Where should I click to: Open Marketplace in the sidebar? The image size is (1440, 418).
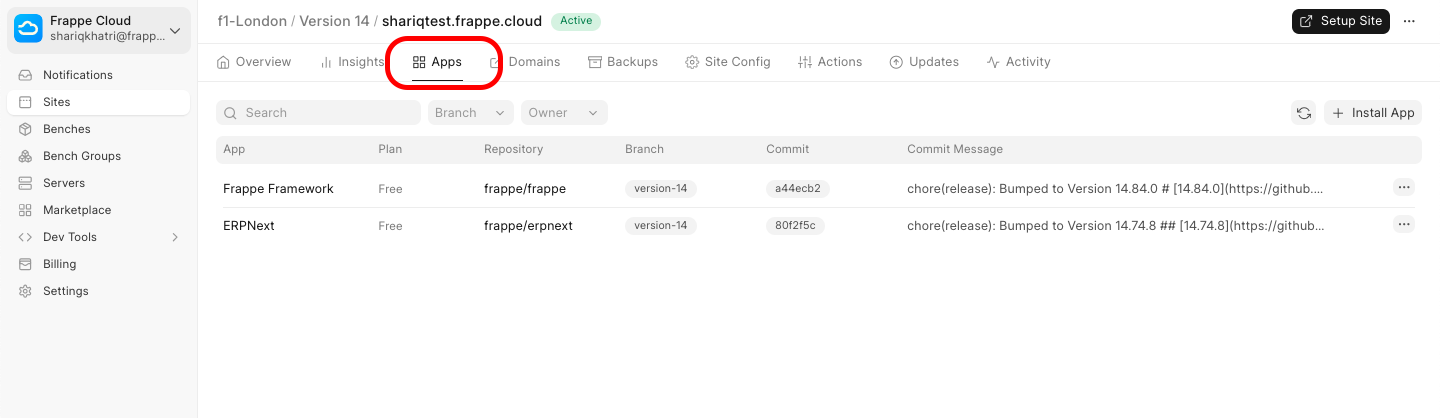(77, 210)
